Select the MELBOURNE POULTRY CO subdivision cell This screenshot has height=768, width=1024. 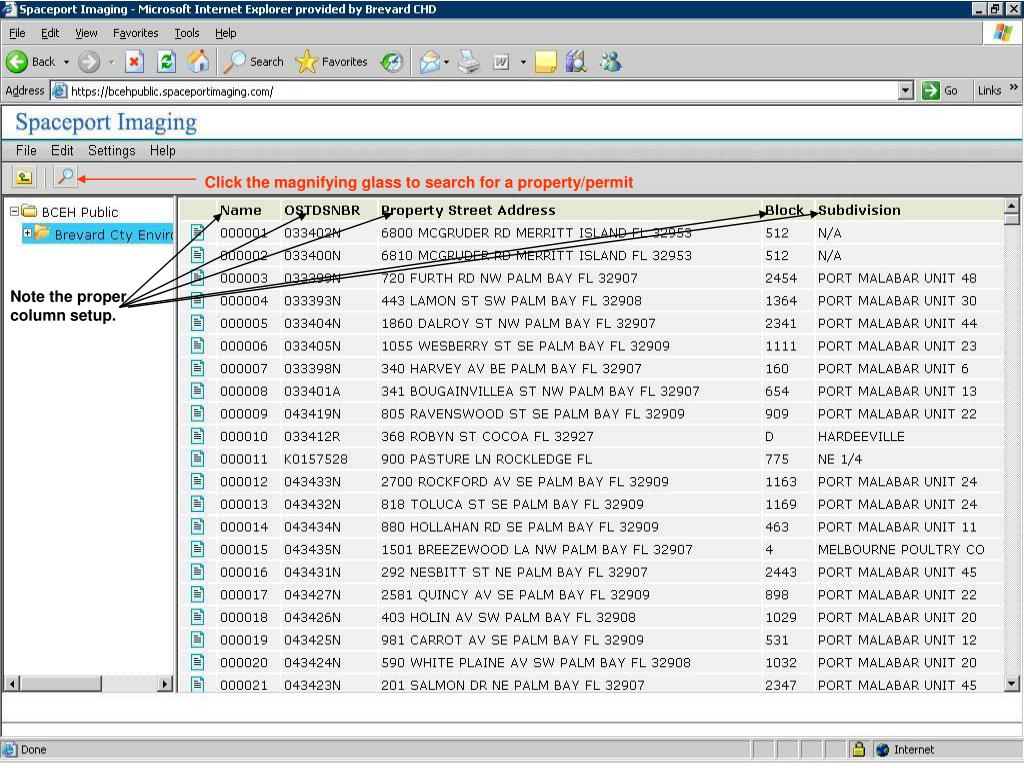[x=901, y=549]
